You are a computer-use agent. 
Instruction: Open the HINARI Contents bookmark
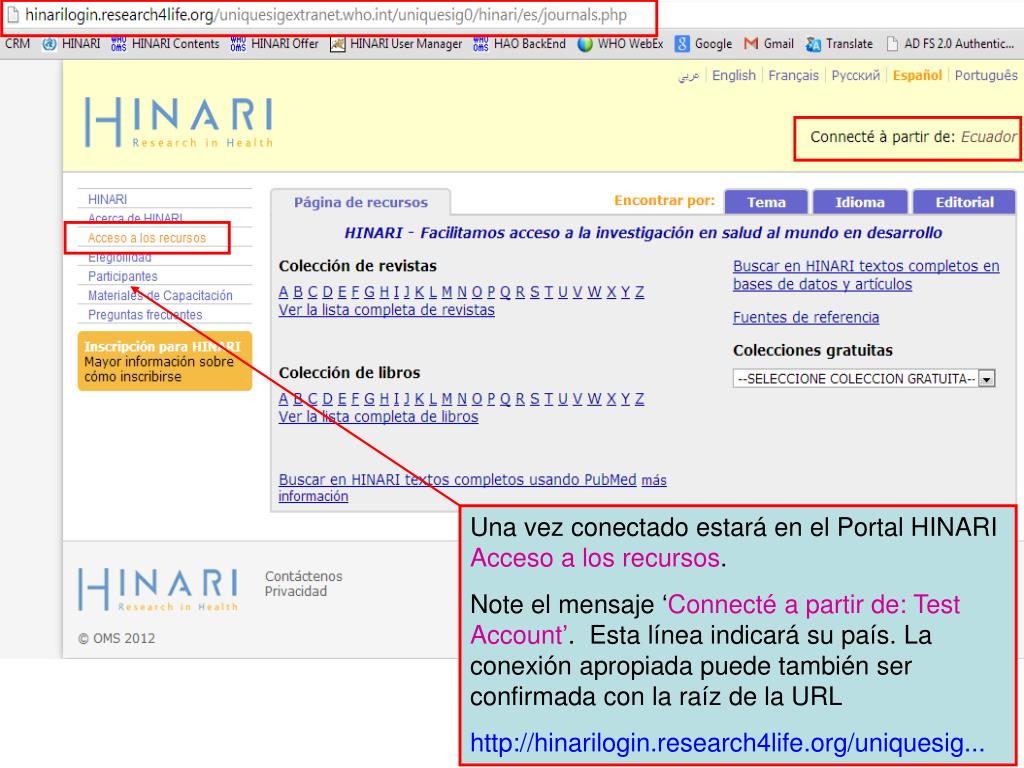click(165, 44)
